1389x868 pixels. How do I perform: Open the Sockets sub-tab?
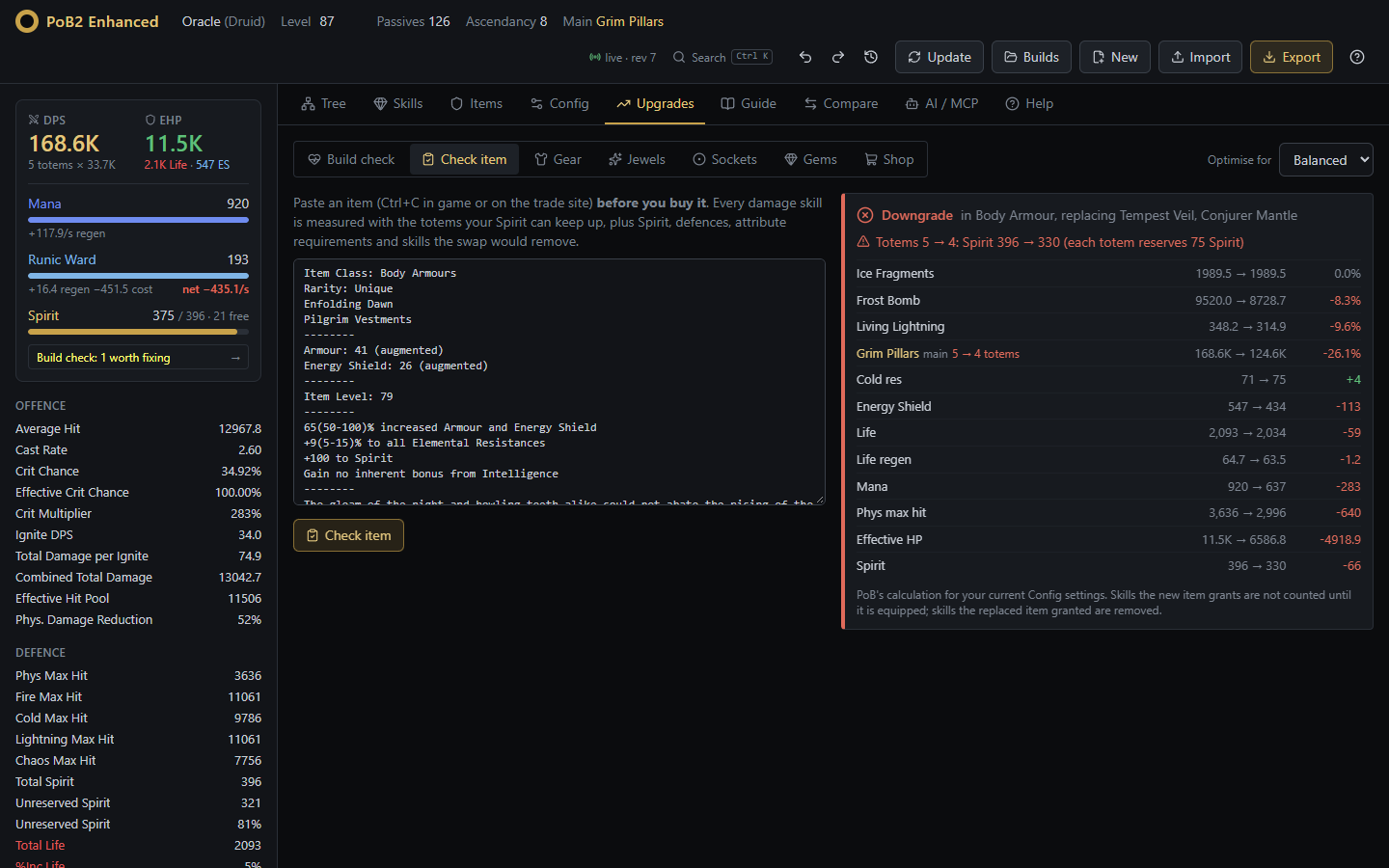coord(724,159)
